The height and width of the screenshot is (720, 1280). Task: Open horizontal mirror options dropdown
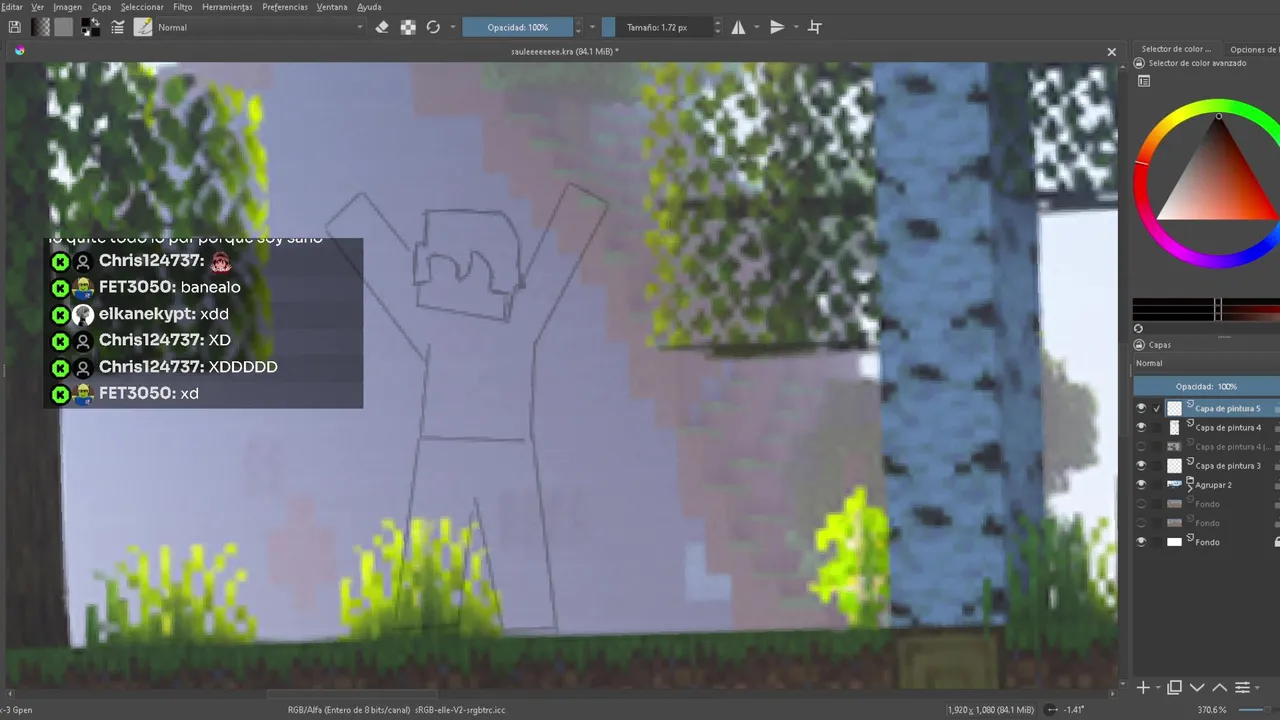[756, 27]
